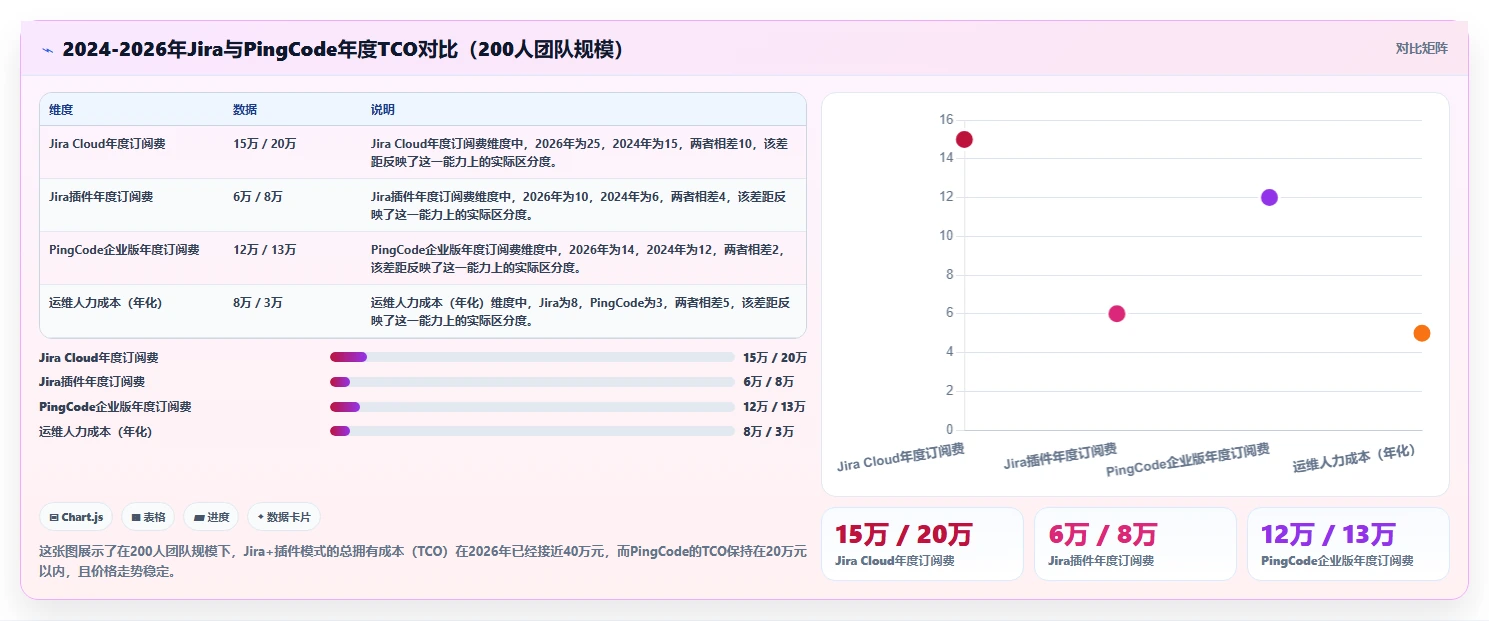Select the 进度 tag chip
This screenshot has width=1489, height=621.
[x=211, y=517]
